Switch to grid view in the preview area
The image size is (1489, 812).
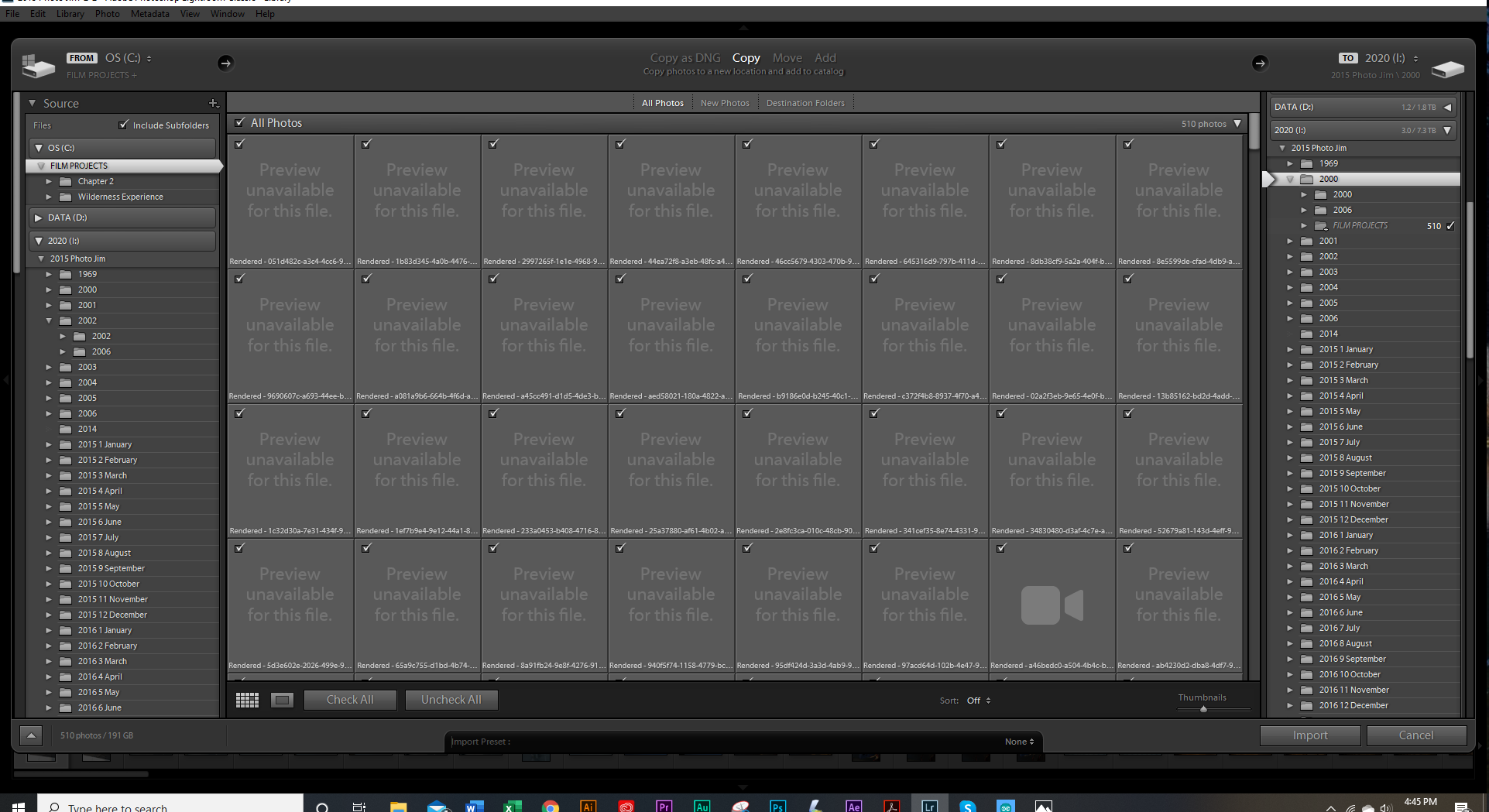247,700
